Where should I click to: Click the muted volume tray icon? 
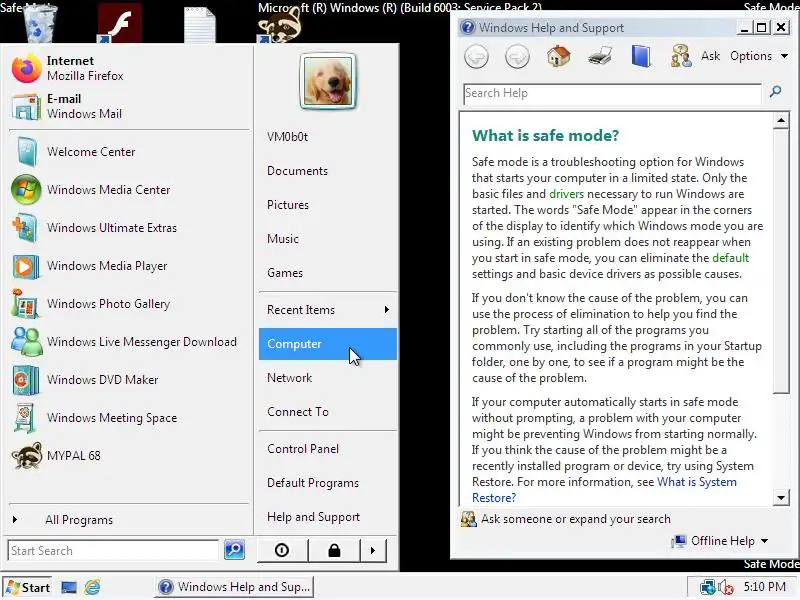[725, 587]
